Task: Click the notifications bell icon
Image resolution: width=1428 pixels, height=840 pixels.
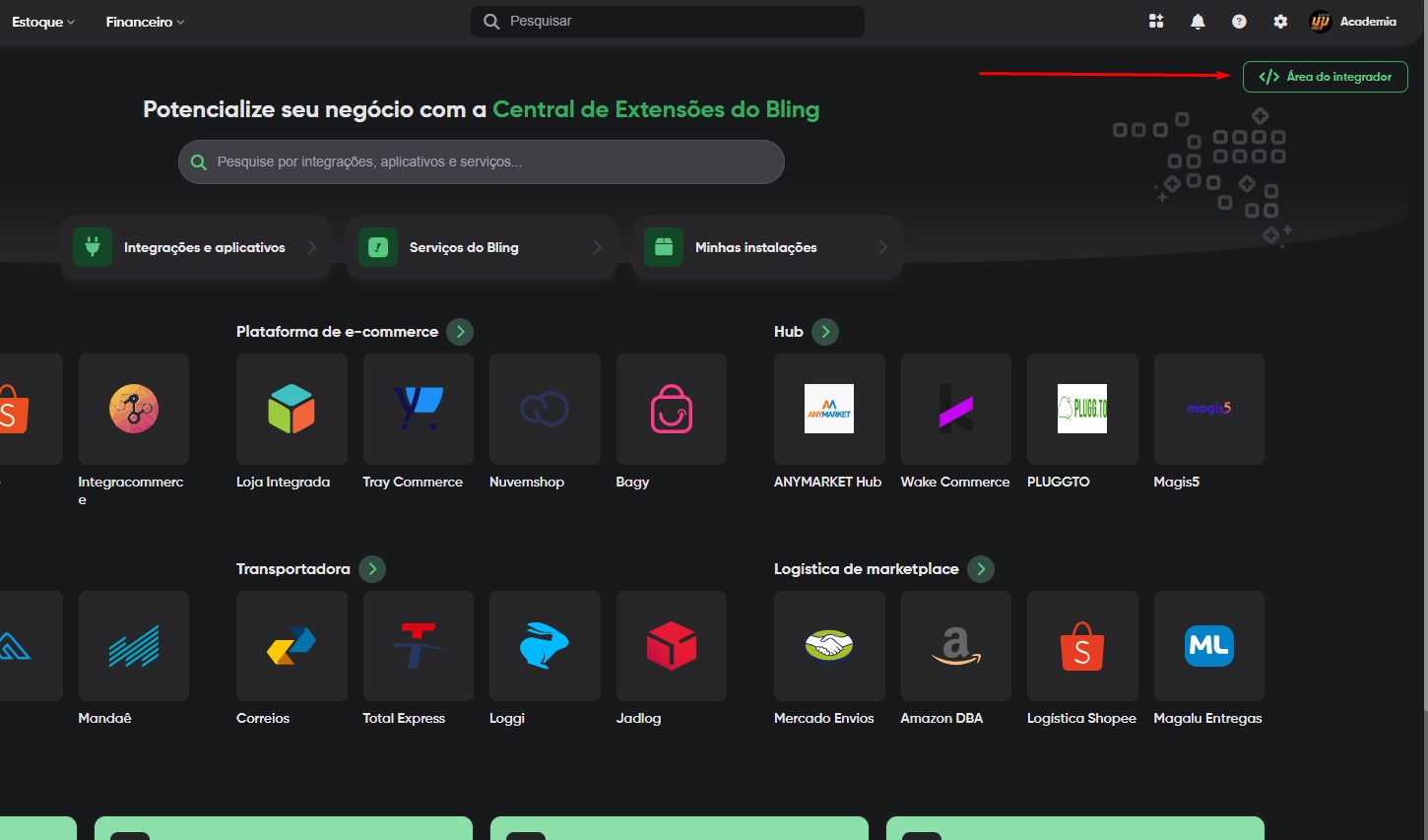Action: pyautogui.click(x=1198, y=22)
